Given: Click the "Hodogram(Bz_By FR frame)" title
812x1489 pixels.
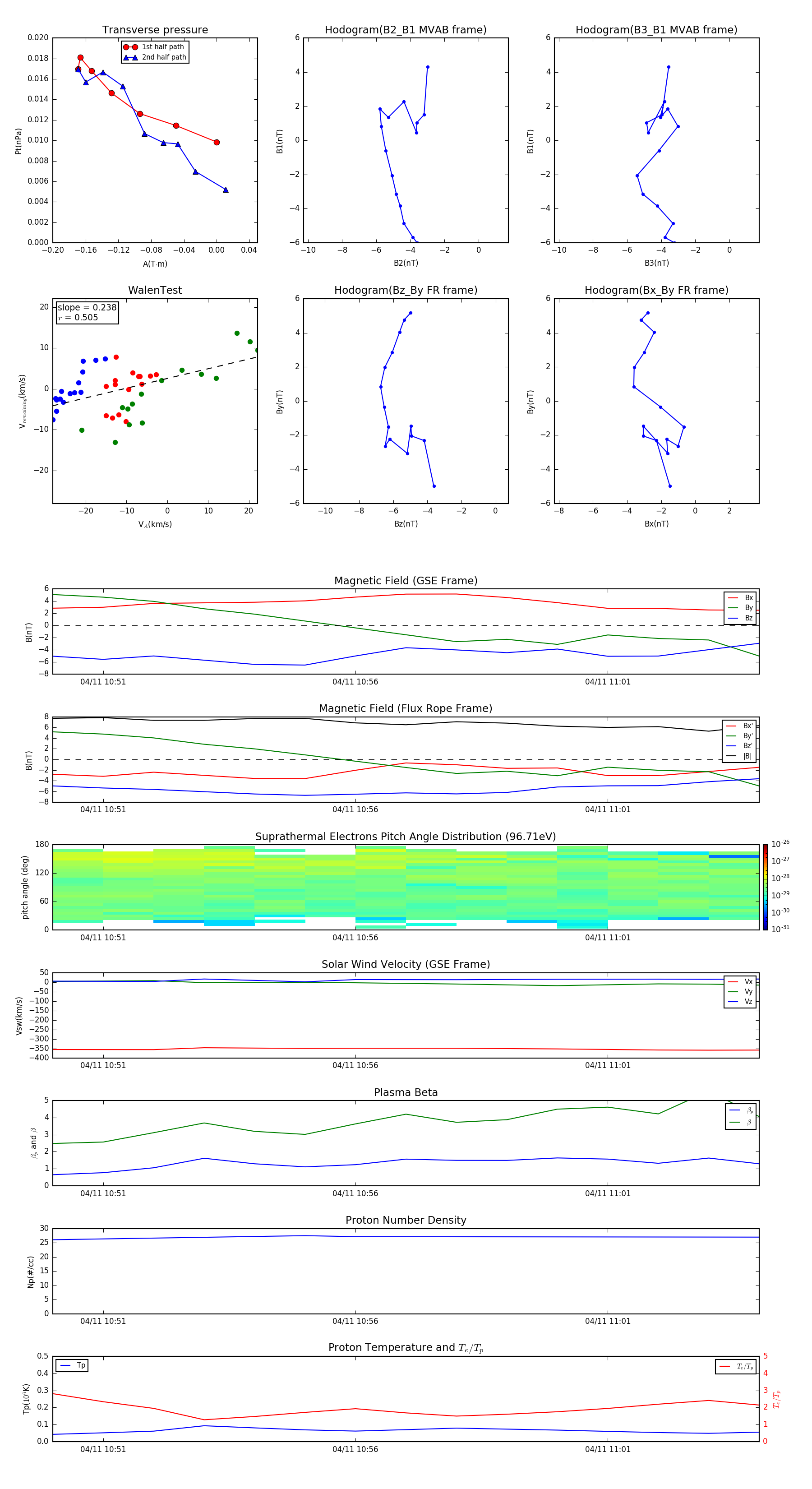Looking at the screenshot, I should [406, 290].
